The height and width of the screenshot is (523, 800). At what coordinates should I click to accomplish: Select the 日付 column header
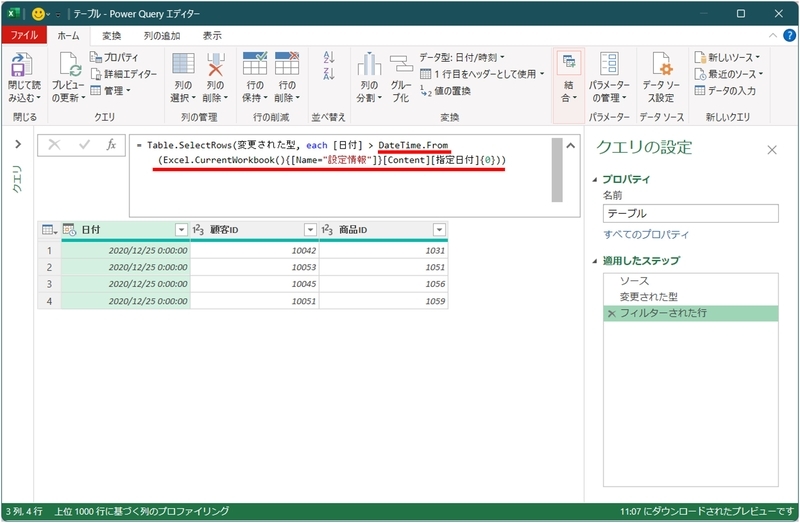126,230
